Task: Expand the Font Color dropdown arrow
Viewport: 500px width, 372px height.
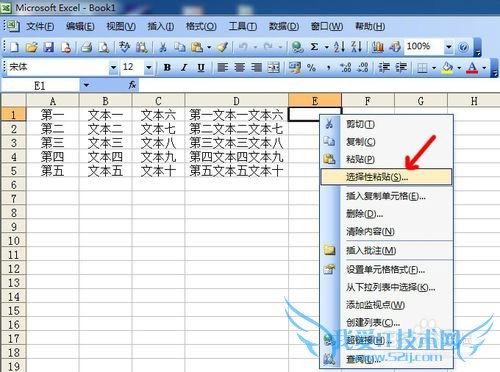Action: coord(484,68)
